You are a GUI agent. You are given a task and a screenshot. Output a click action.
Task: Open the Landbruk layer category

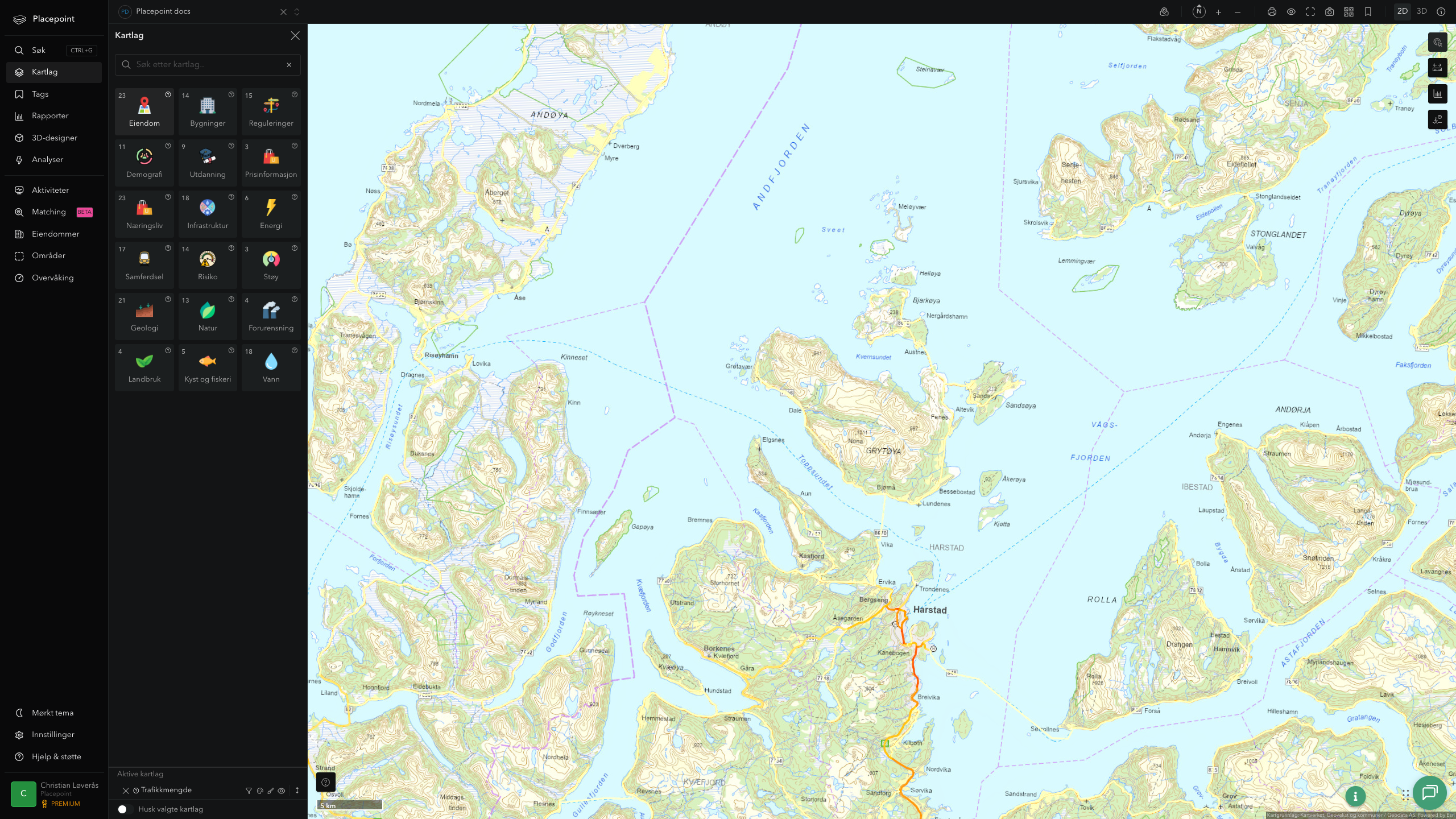144,367
